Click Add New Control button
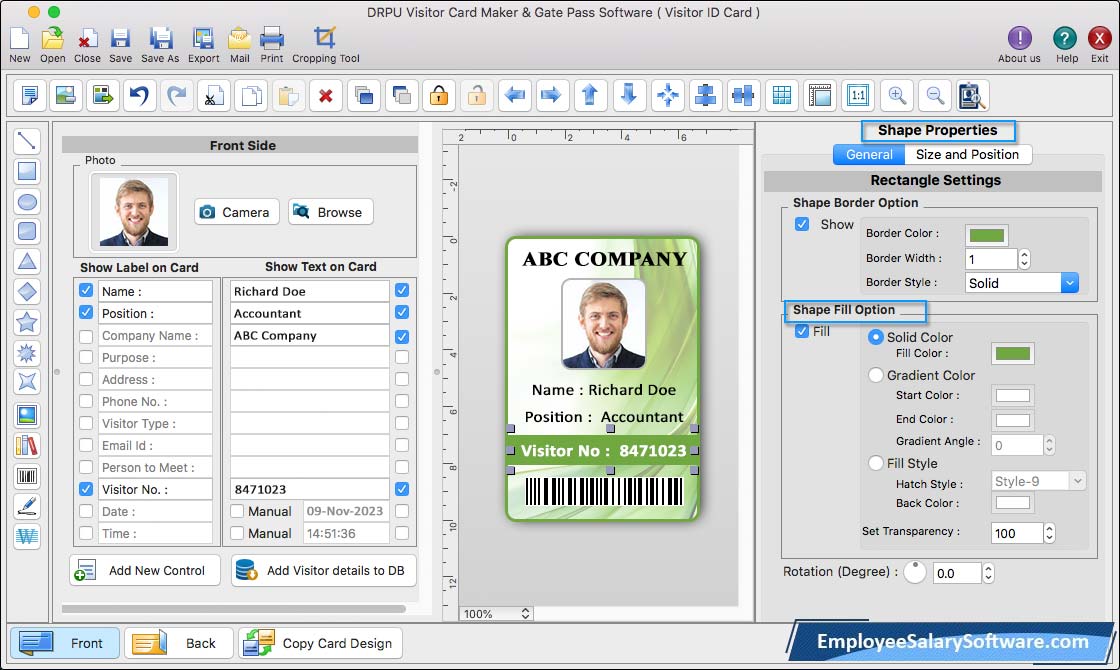The width and height of the screenshot is (1120, 670). tap(145, 570)
